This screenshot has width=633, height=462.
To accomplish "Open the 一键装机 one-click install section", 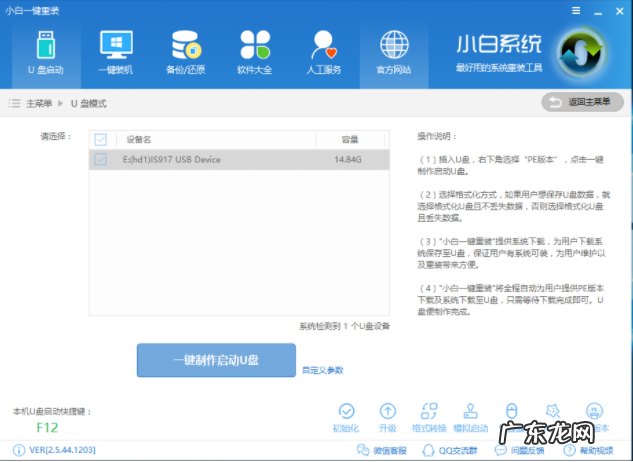I will (x=115, y=54).
